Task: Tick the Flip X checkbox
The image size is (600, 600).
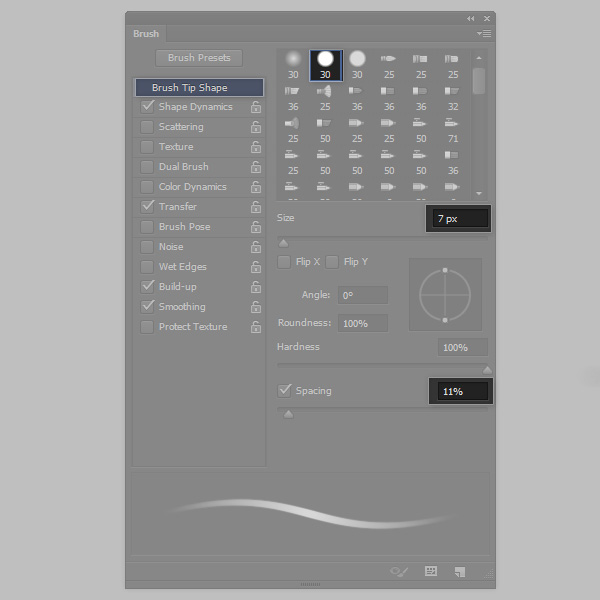Action: coord(284,262)
